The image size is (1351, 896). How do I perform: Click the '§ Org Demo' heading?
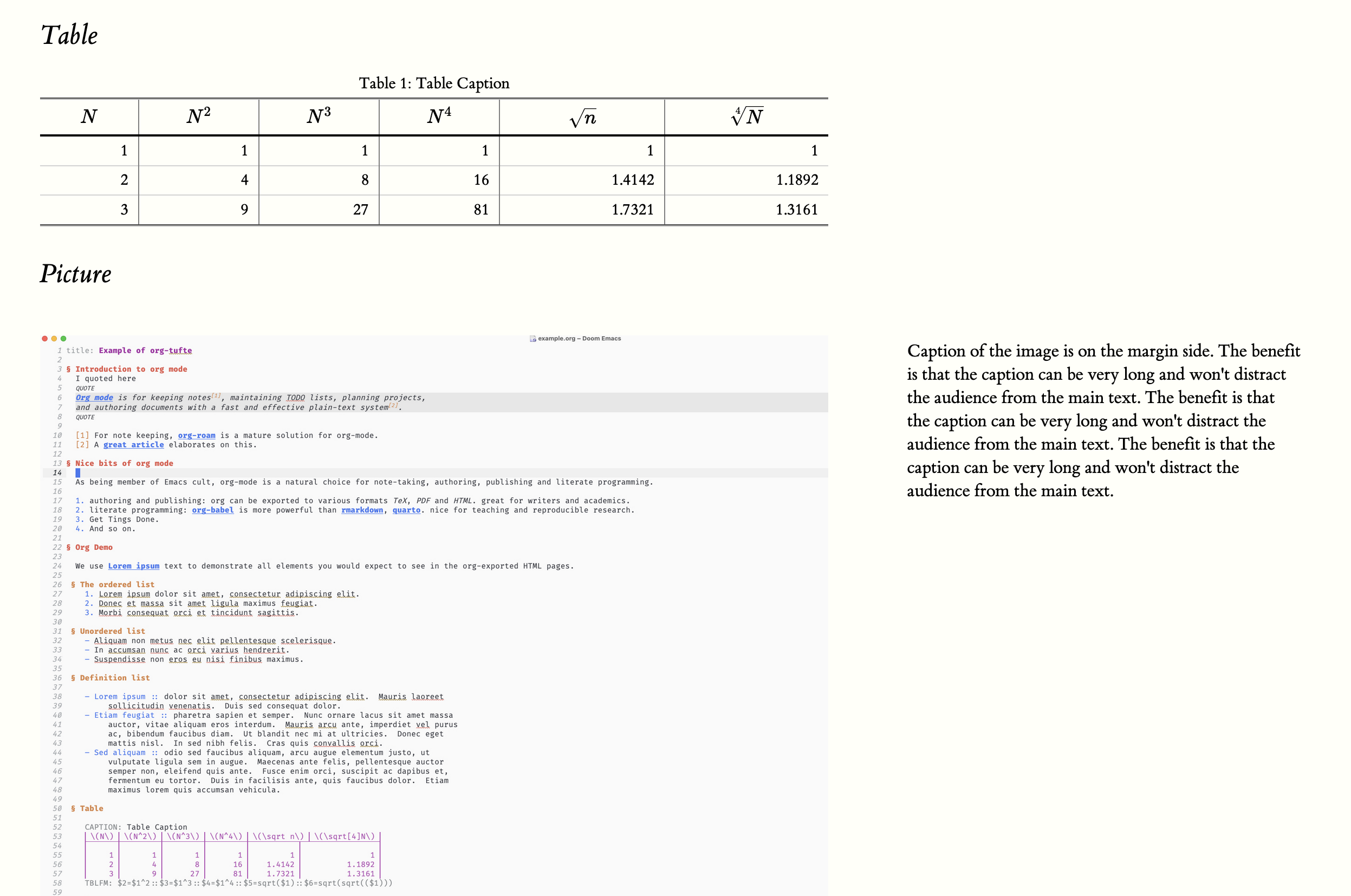[89, 548]
